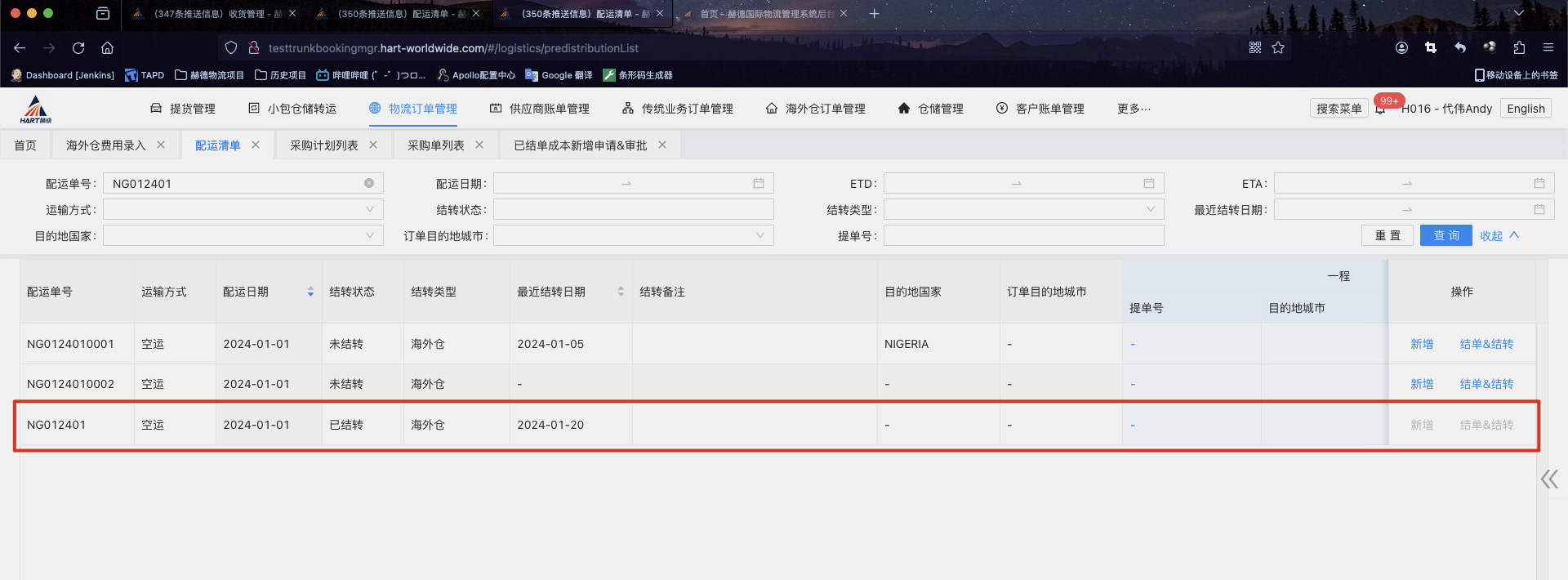Sort by 最近结转日期 column
The image size is (1568, 580).
pyautogui.click(x=621, y=292)
